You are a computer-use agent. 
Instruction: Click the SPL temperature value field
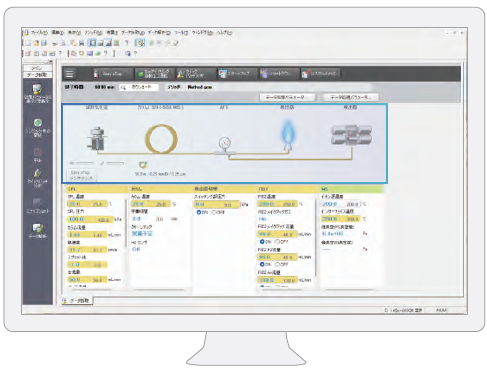pos(87,204)
